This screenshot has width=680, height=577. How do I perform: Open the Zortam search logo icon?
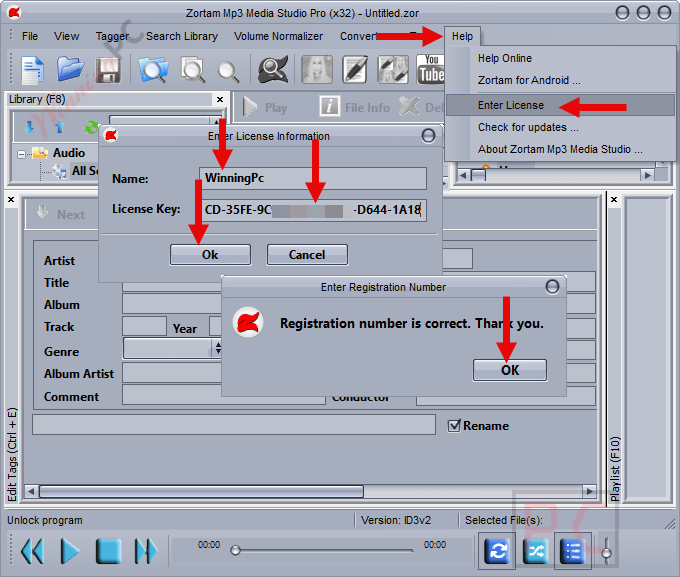tap(273, 69)
